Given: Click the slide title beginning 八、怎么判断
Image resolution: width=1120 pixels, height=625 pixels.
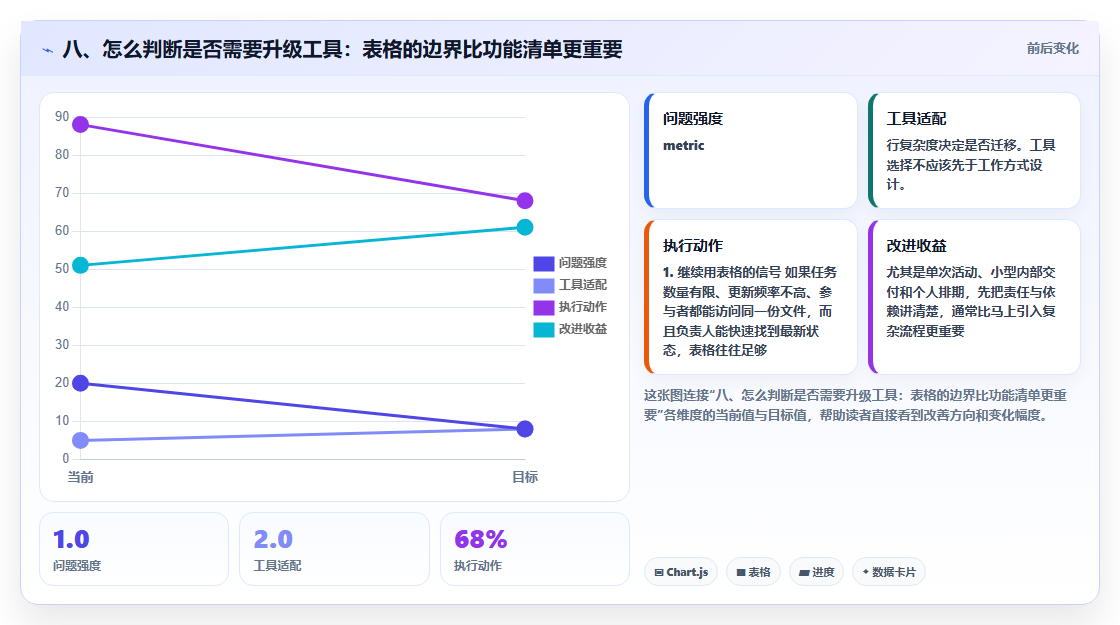Looking at the screenshot, I should (x=342, y=49).
